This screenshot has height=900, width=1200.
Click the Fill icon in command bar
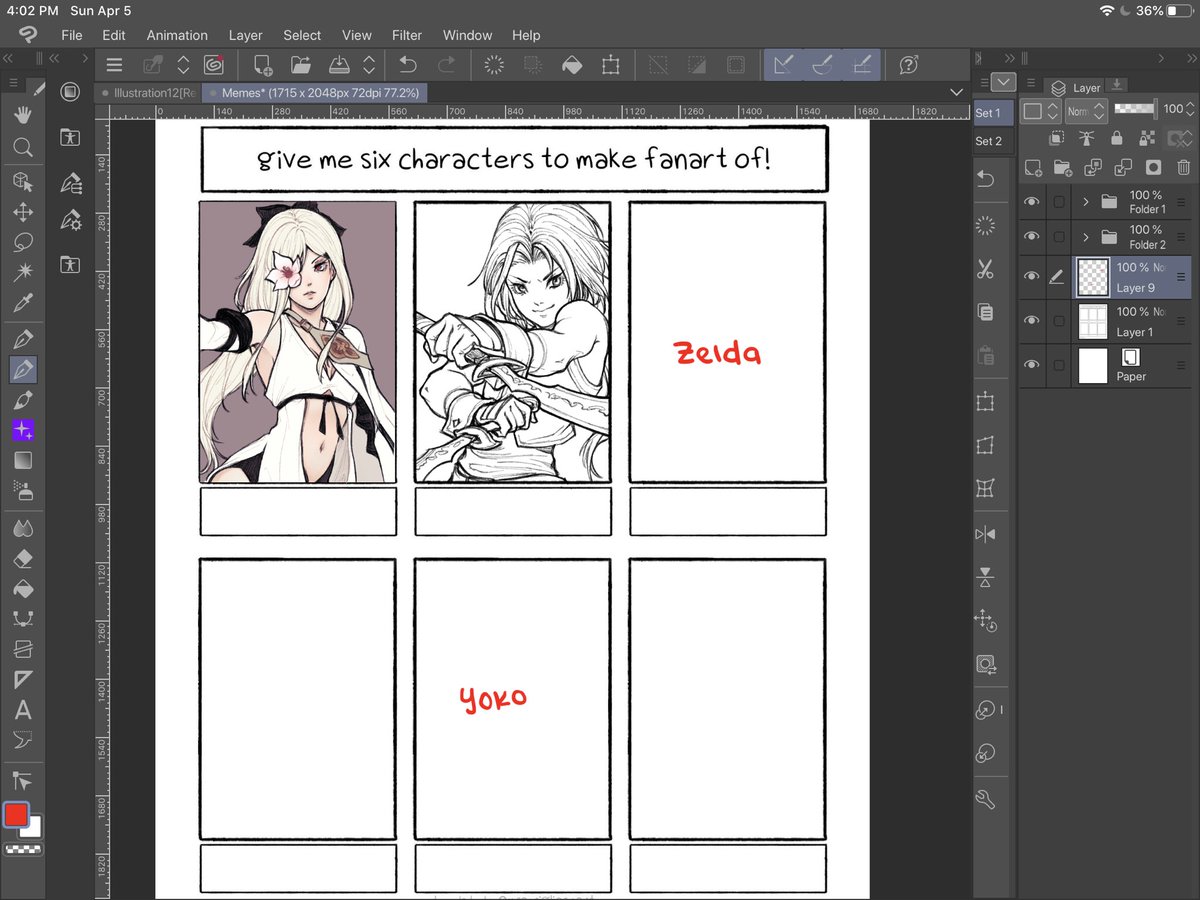(572, 65)
